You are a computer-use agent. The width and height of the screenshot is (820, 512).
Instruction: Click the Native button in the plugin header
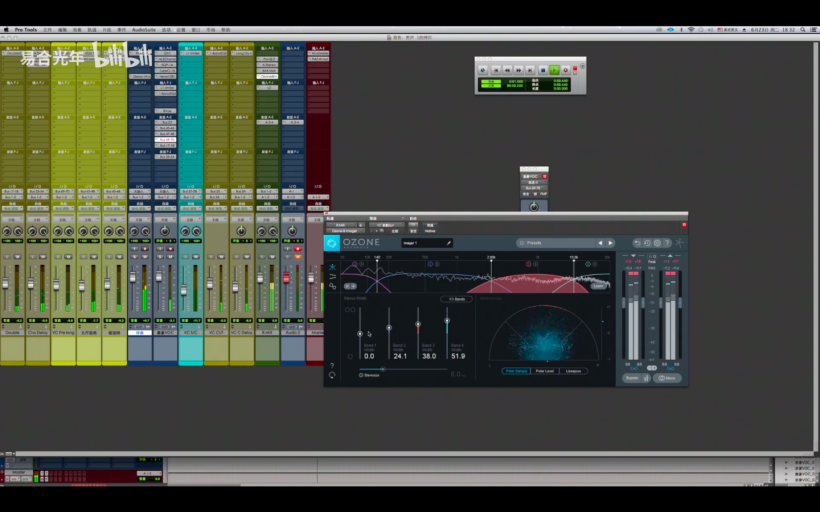tap(430, 231)
